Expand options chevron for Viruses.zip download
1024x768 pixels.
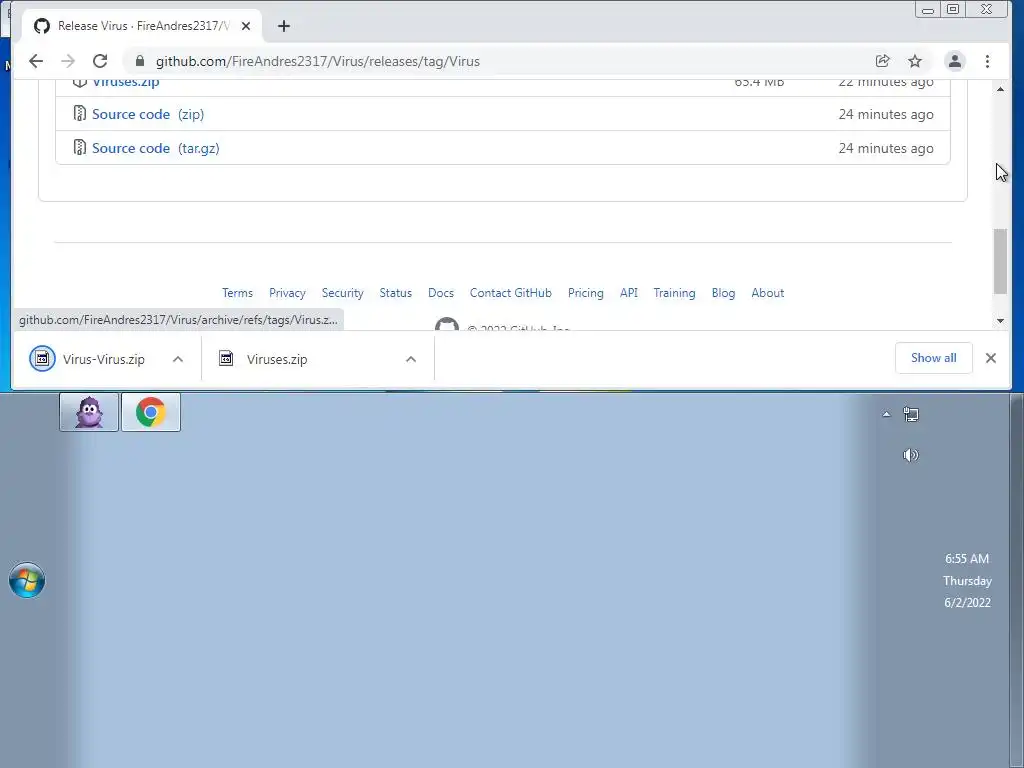(x=411, y=359)
